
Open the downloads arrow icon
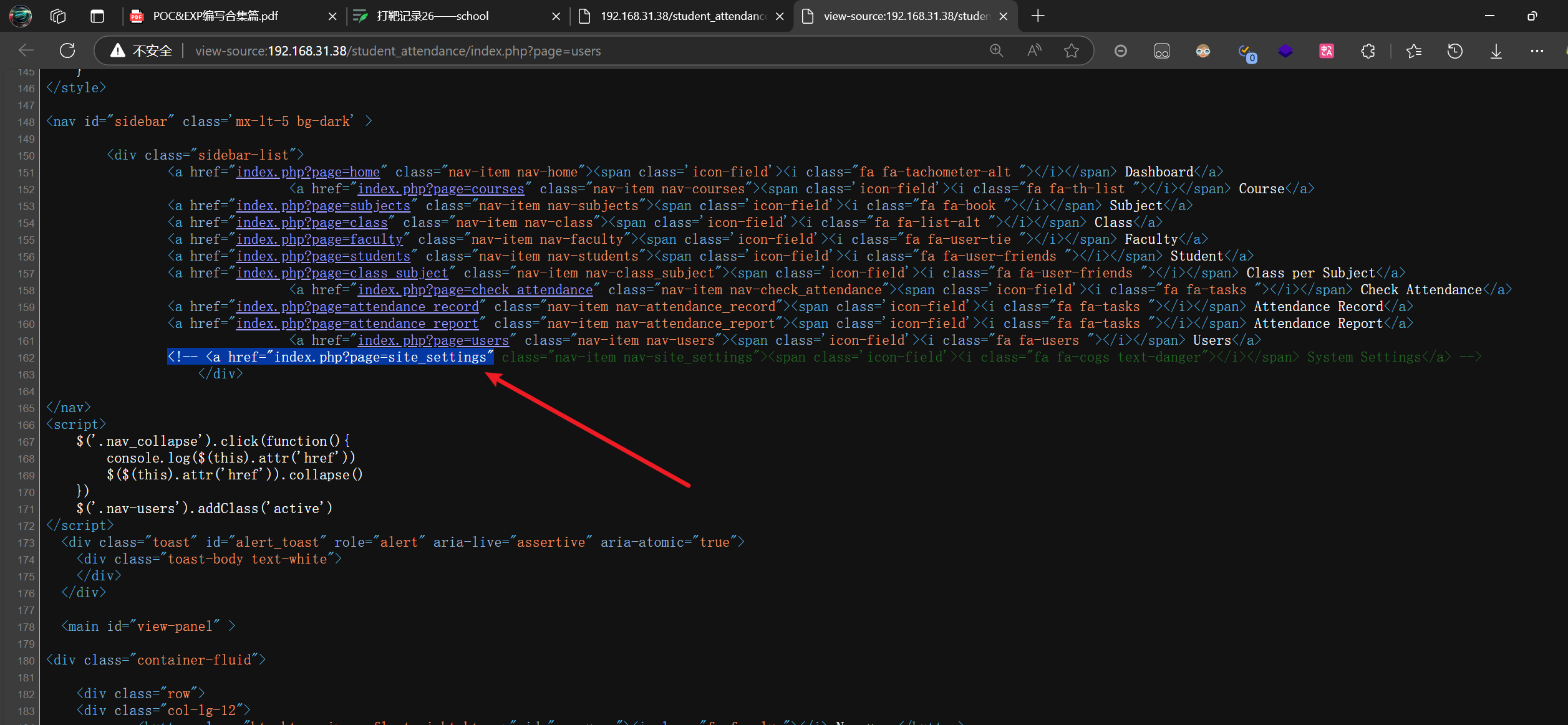point(1496,51)
